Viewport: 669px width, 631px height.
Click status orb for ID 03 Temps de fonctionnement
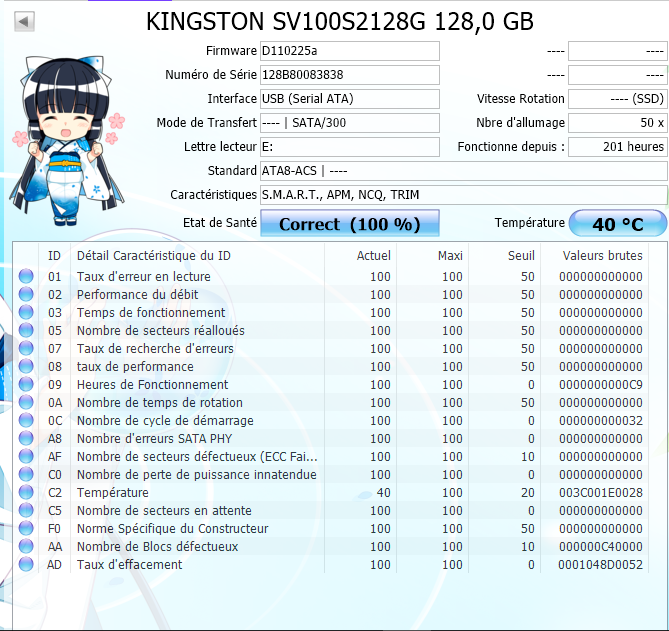(x=26, y=312)
